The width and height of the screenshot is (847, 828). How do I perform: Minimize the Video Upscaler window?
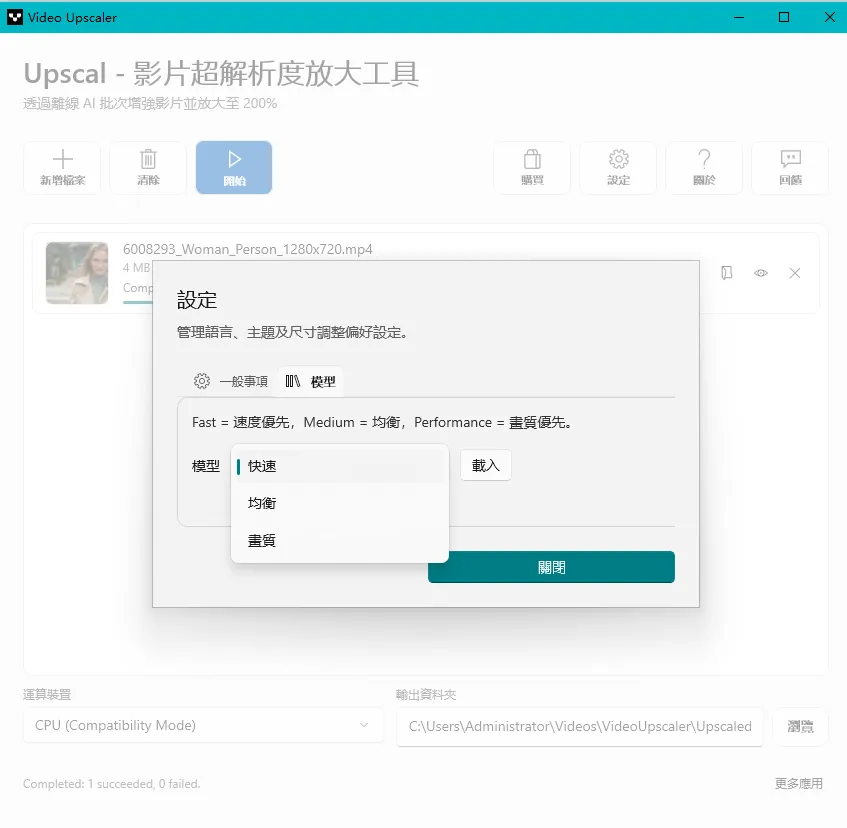click(x=738, y=17)
